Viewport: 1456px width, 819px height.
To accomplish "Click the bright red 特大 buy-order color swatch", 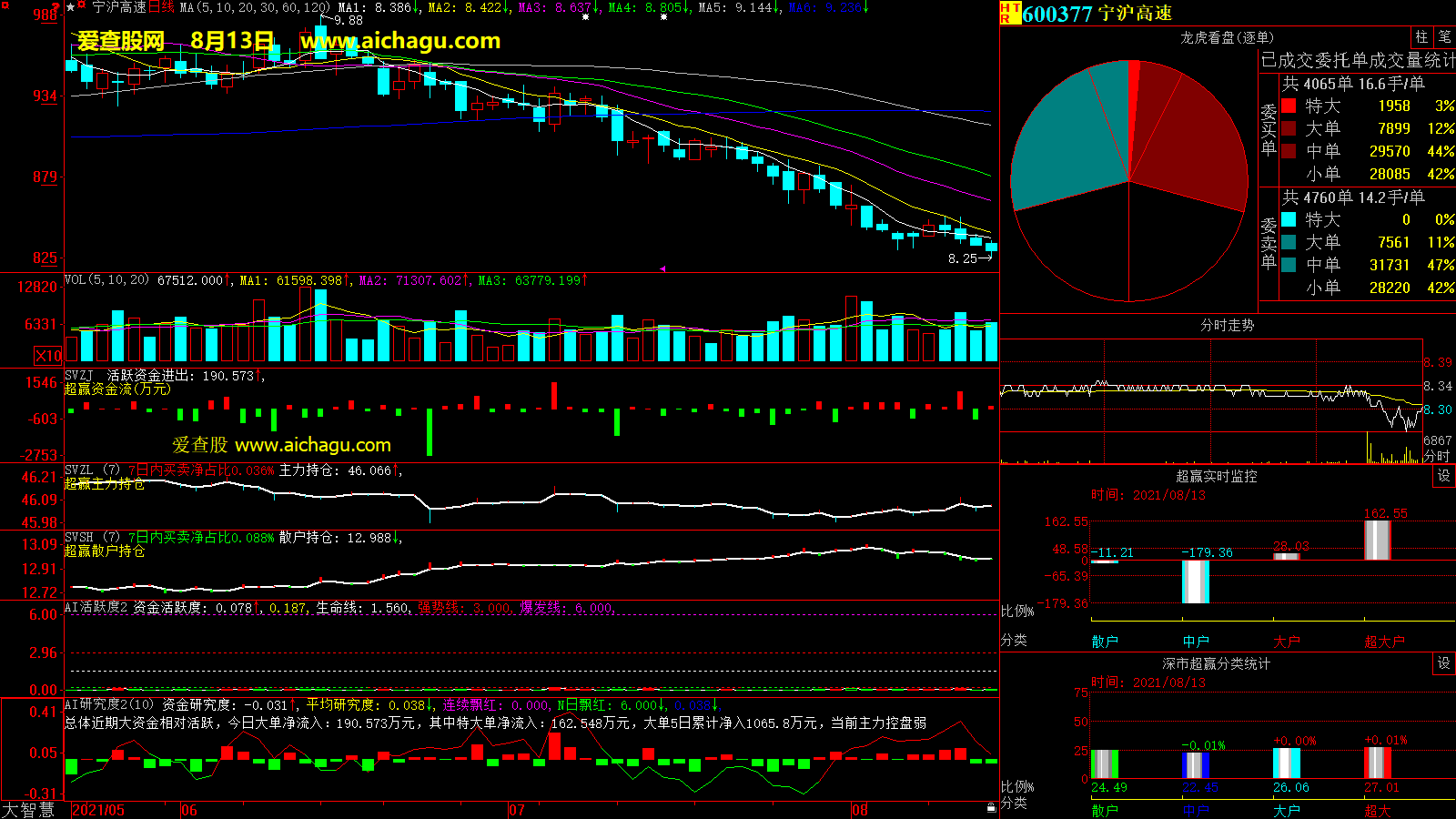I will coord(1289,106).
